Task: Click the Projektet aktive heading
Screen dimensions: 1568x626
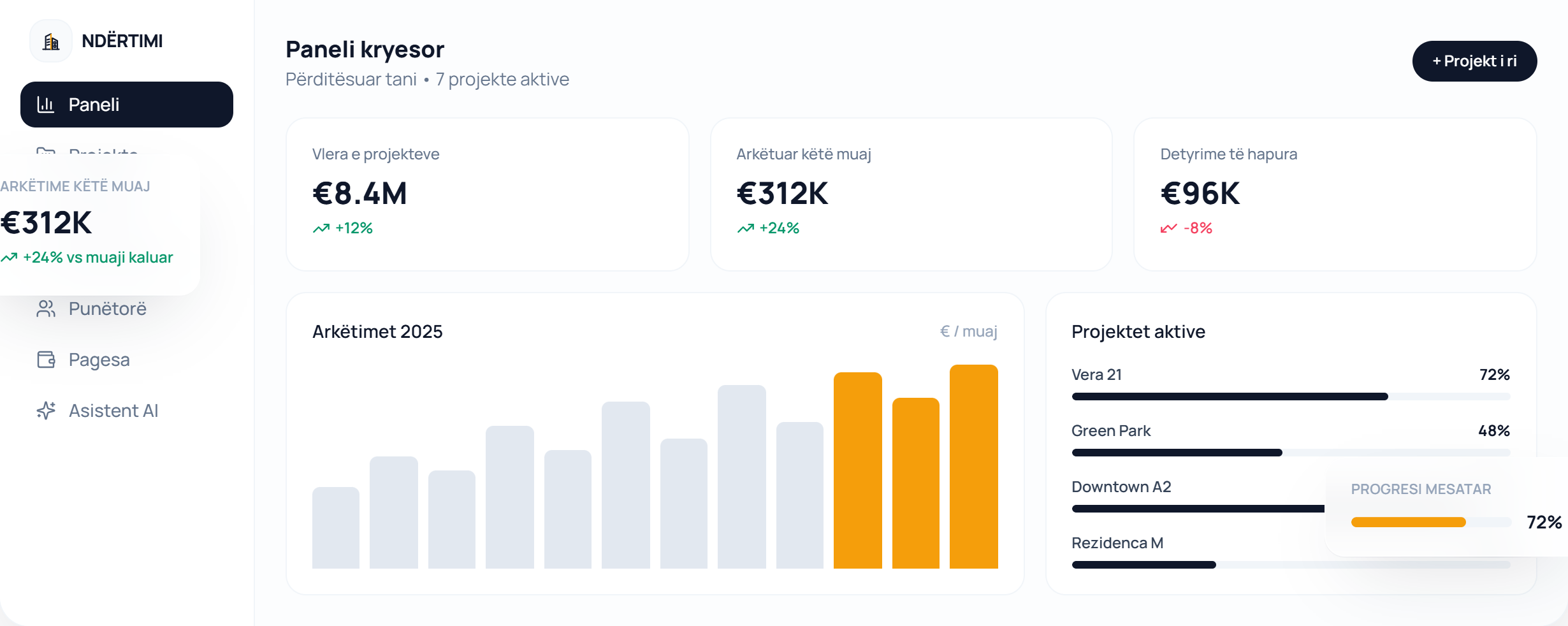Action: click(x=1138, y=331)
